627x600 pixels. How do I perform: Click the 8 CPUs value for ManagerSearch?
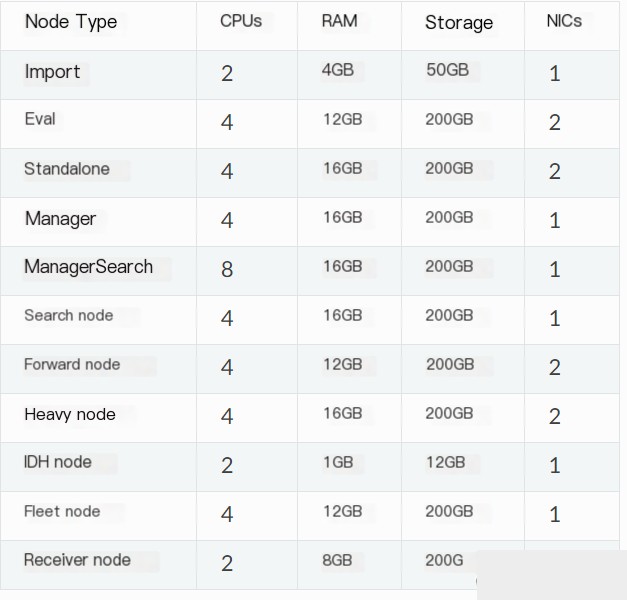(227, 269)
